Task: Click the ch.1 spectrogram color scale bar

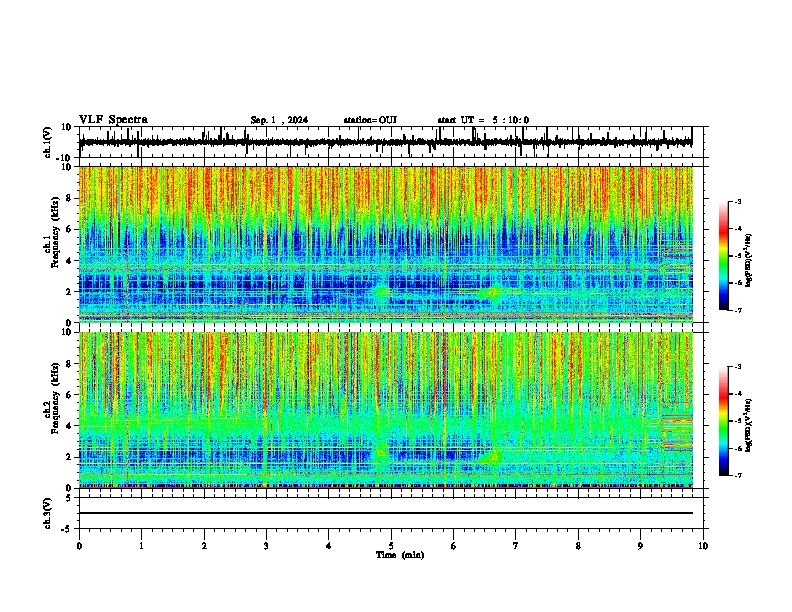Action: click(x=724, y=256)
